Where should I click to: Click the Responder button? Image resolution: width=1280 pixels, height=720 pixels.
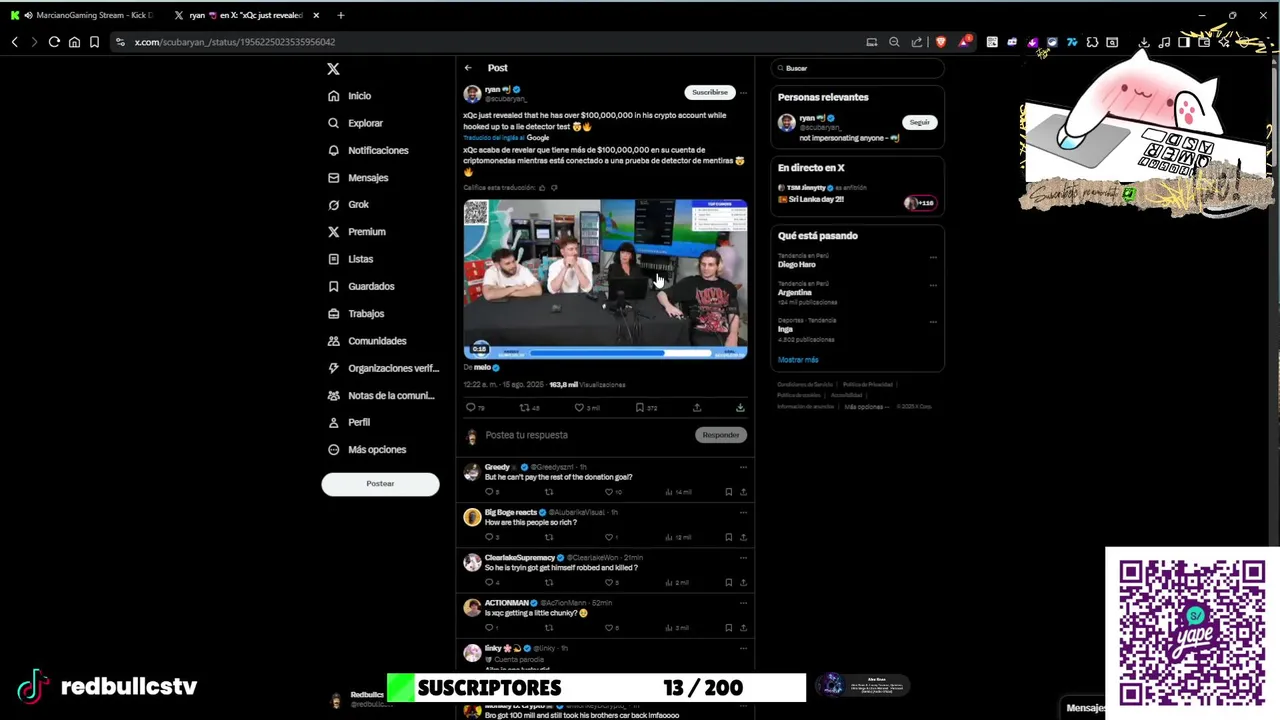pyautogui.click(x=720, y=435)
